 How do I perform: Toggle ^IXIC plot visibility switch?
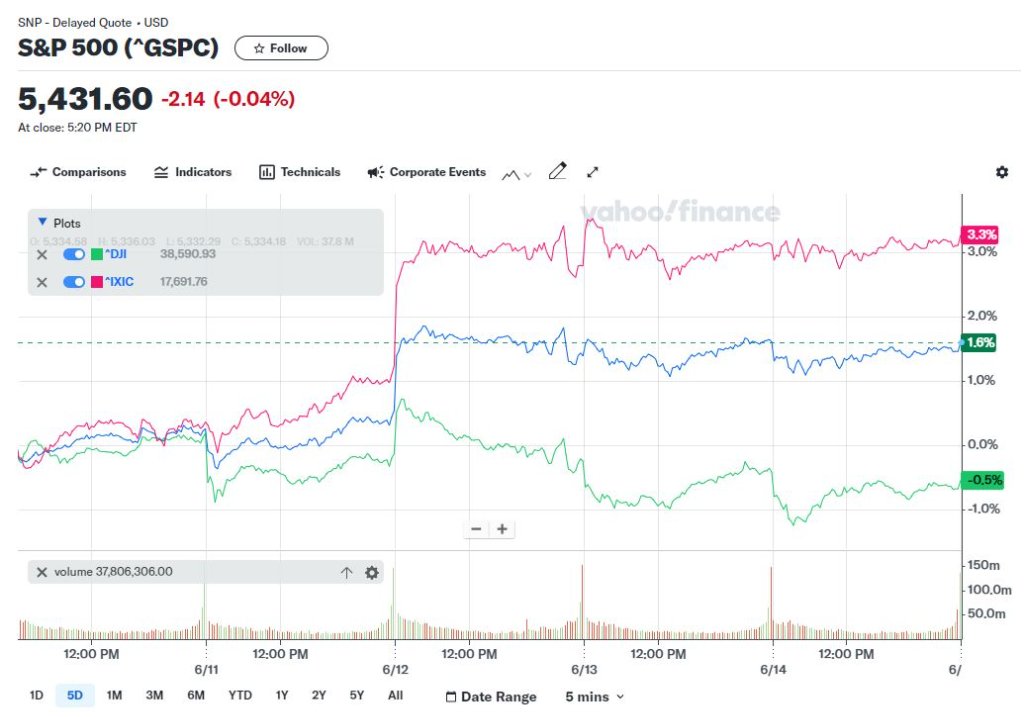[x=74, y=282]
